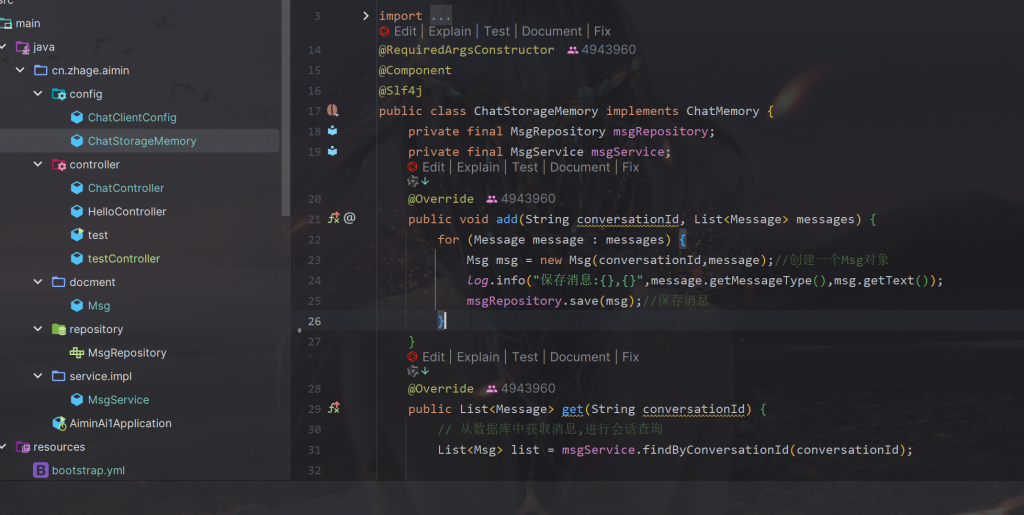Collapse the controller package in tree

pos(38,164)
